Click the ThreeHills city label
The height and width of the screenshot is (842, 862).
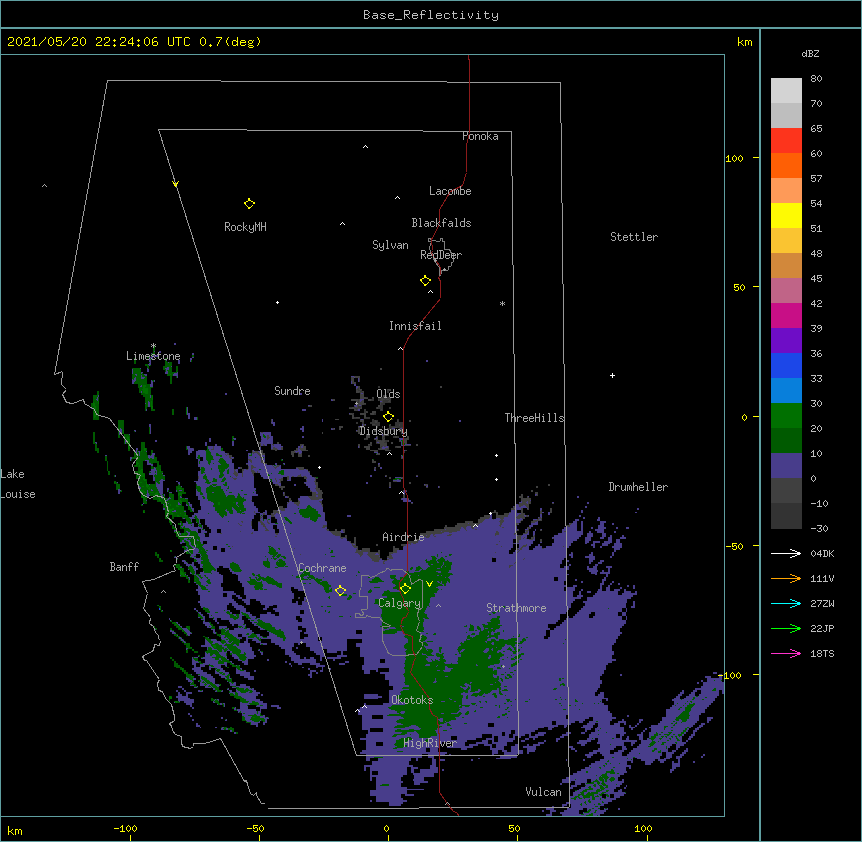[534, 418]
